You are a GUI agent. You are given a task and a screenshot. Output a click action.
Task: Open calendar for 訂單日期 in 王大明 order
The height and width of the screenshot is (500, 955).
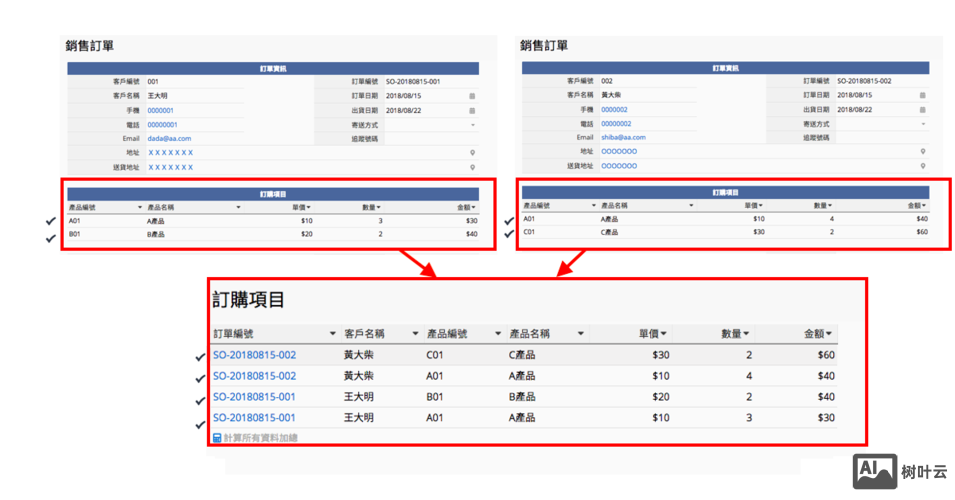point(472,96)
